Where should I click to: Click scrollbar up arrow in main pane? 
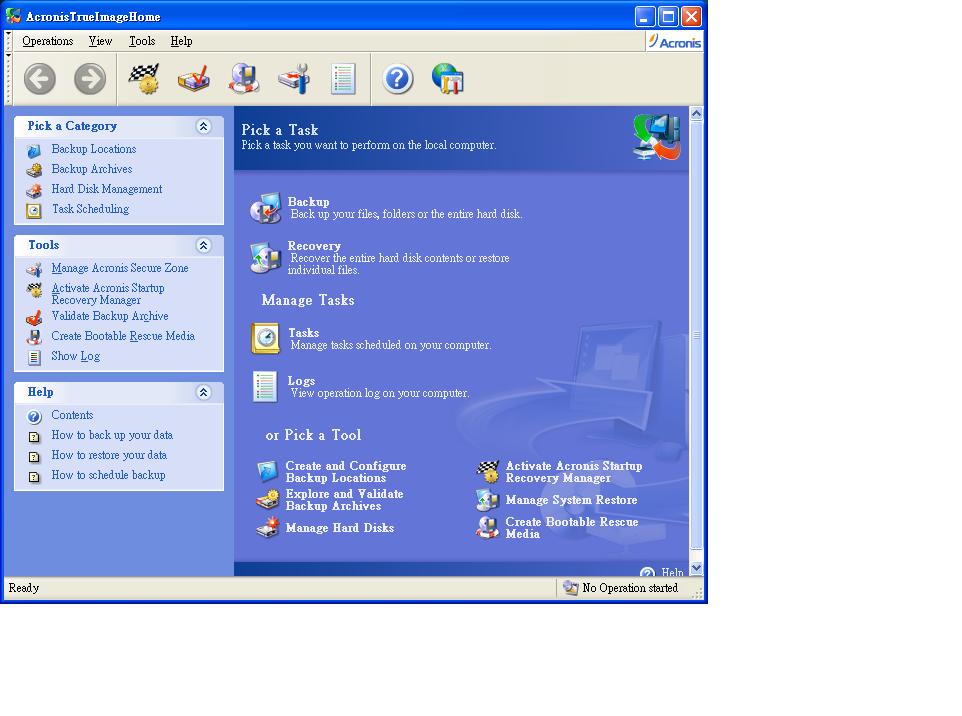[x=696, y=114]
